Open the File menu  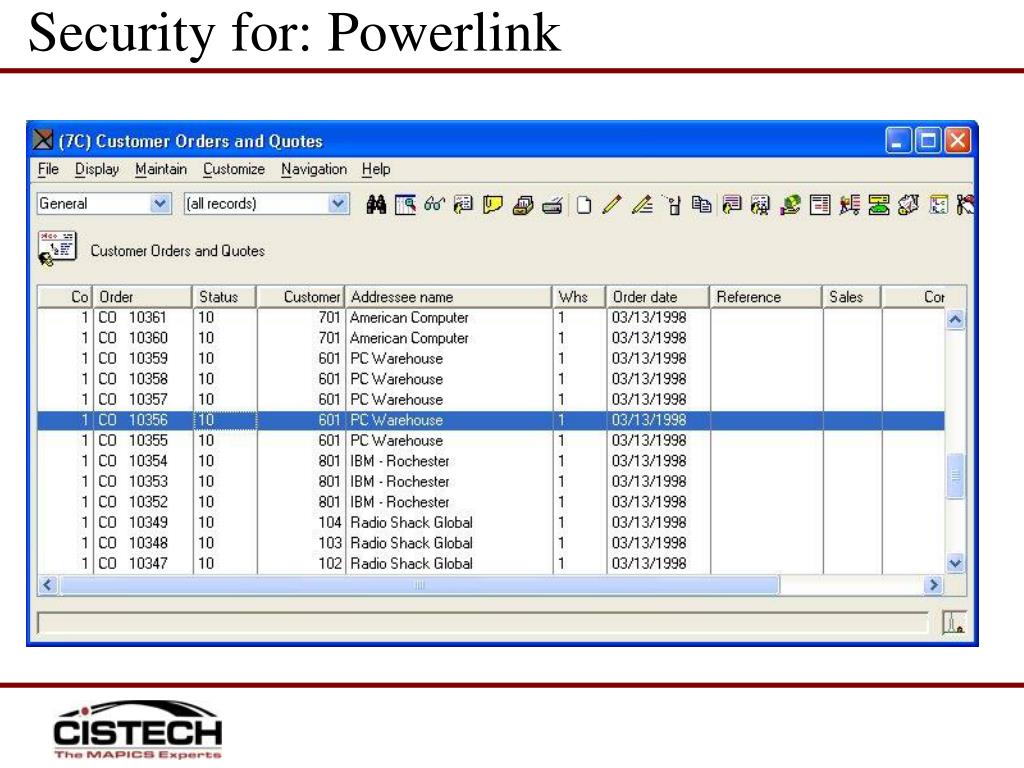[x=48, y=169]
